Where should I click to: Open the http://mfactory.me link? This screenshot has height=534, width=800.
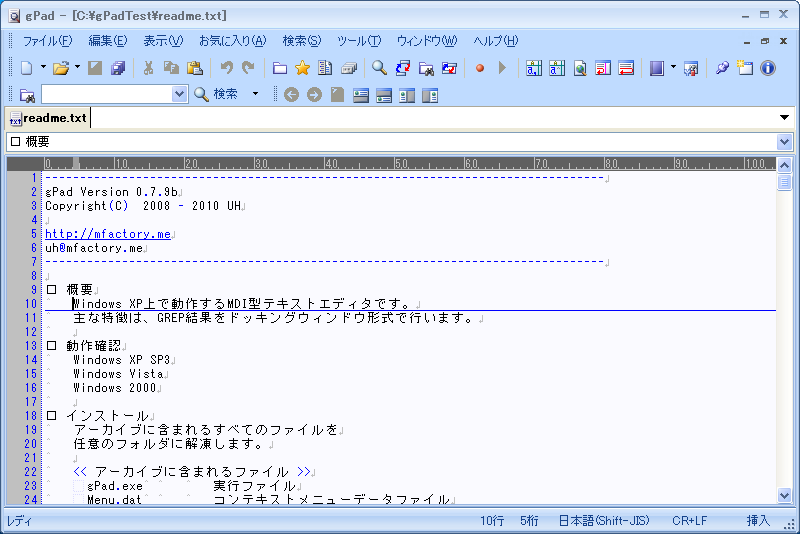click(x=108, y=234)
